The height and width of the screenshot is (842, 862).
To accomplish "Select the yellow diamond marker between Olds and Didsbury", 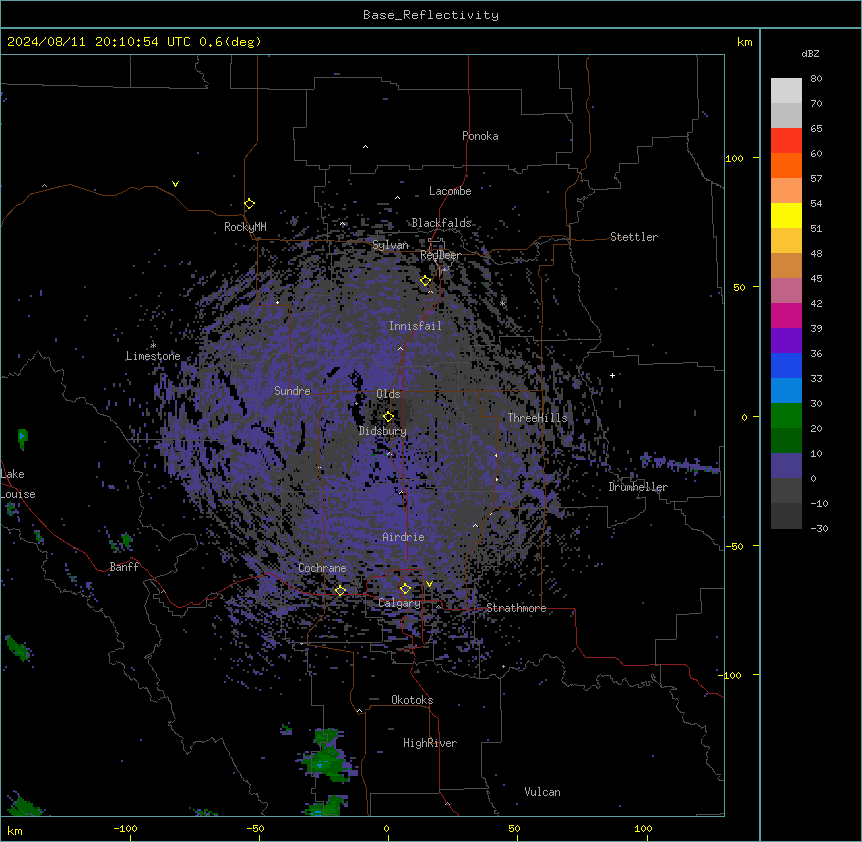I will coord(388,417).
